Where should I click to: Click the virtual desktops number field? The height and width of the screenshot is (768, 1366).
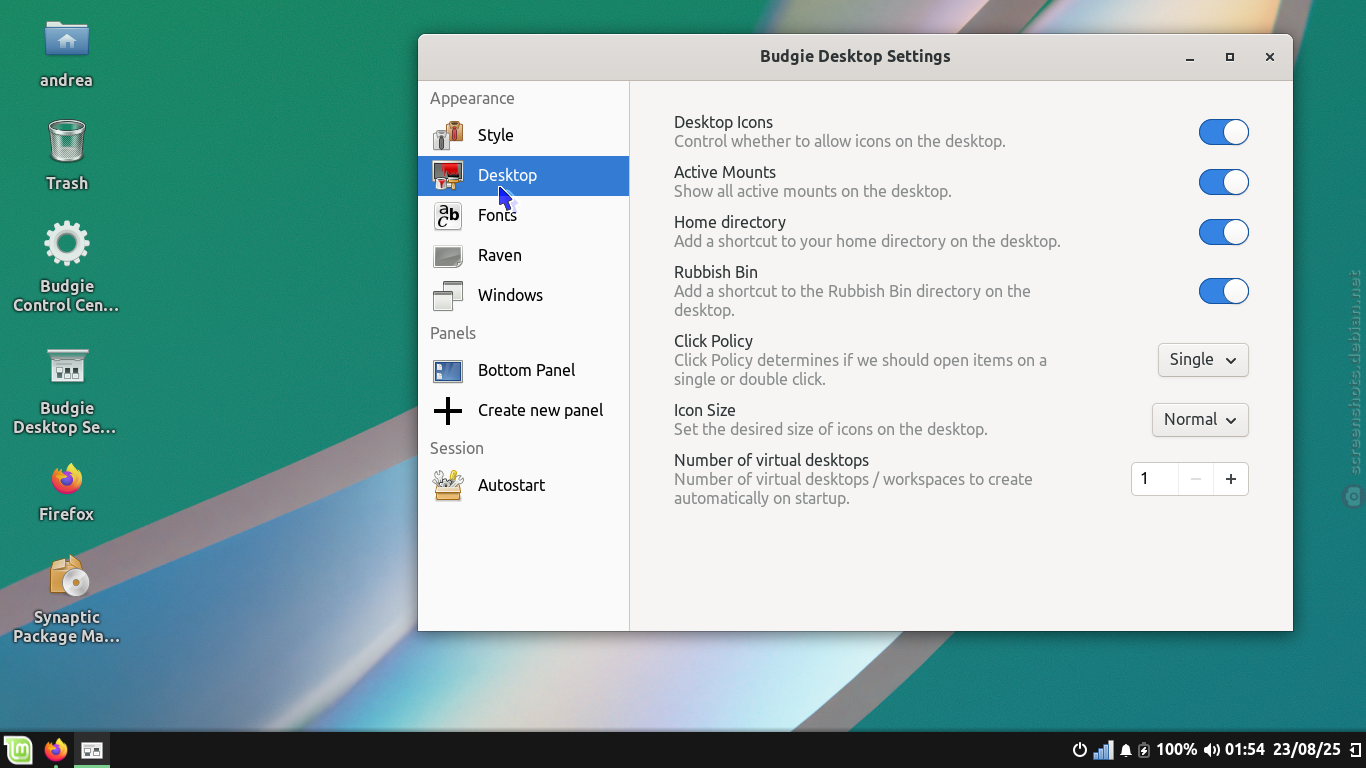click(1155, 479)
